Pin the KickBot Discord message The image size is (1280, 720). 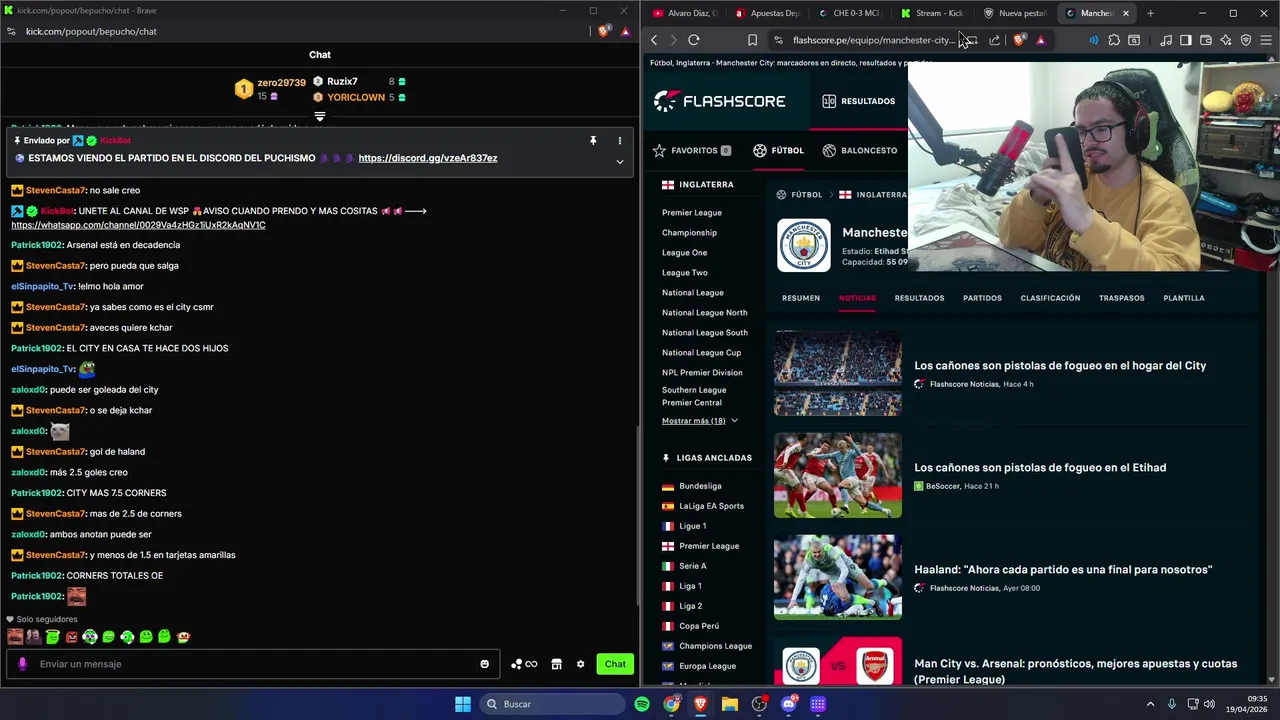point(593,141)
